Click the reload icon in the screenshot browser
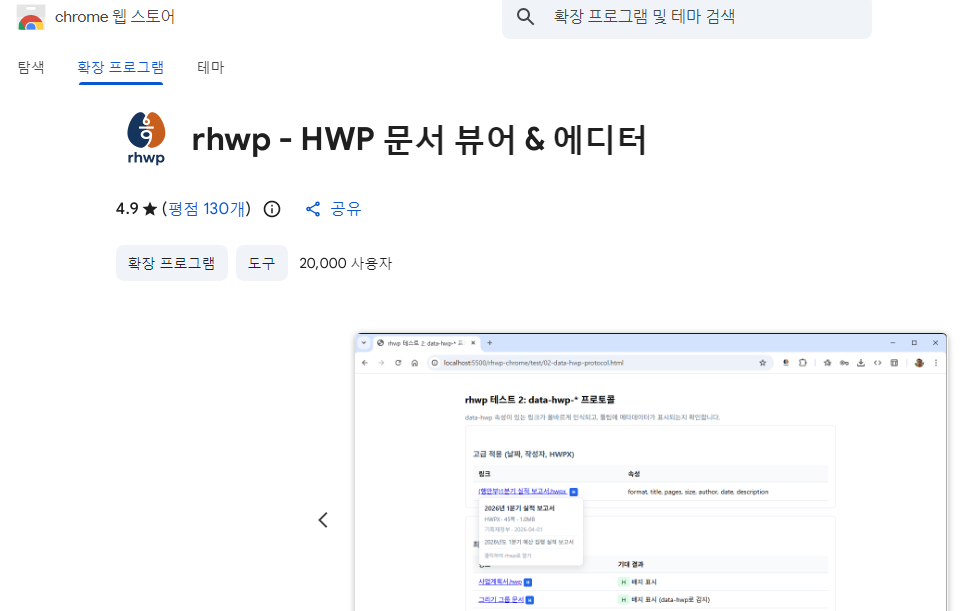964x611 pixels. pyautogui.click(x=398, y=363)
